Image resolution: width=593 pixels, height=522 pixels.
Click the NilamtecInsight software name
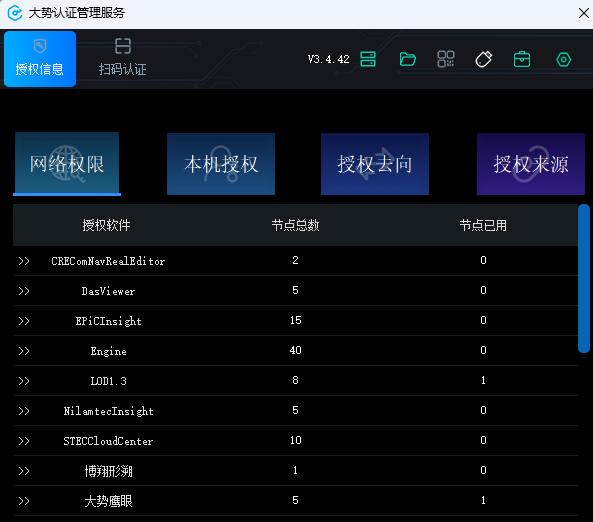pyautogui.click(x=108, y=411)
